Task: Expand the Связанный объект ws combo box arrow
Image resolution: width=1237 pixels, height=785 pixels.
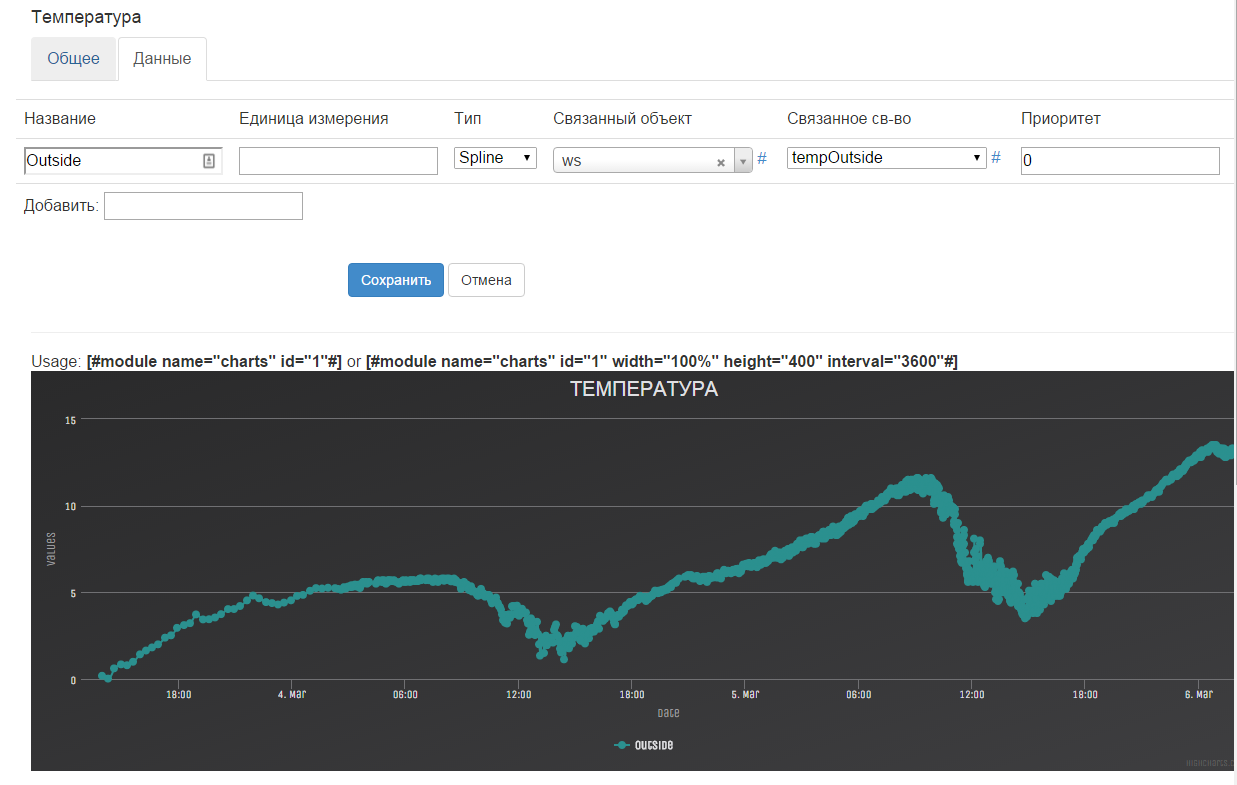Action: coord(743,161)
